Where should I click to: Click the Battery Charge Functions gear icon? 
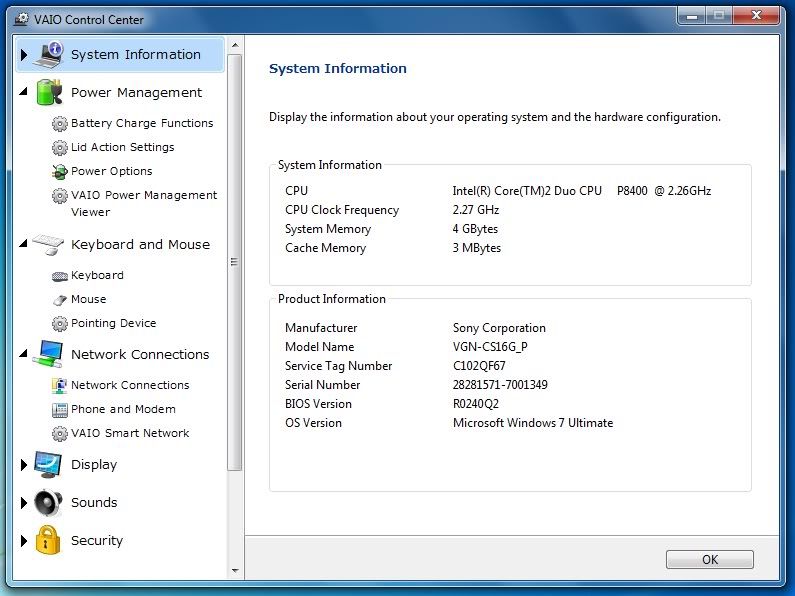pos(59,123)
